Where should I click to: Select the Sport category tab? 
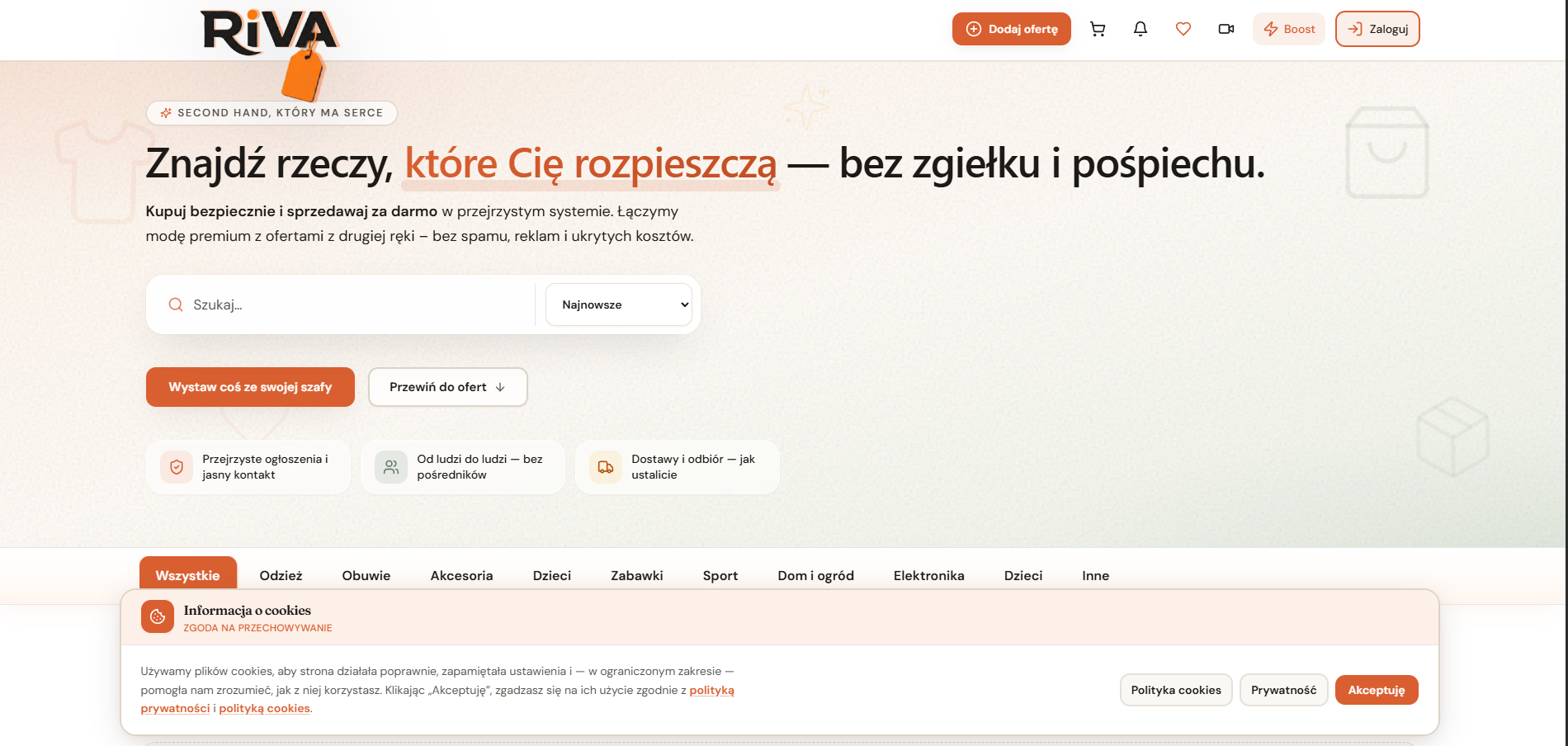coord(720,575)
